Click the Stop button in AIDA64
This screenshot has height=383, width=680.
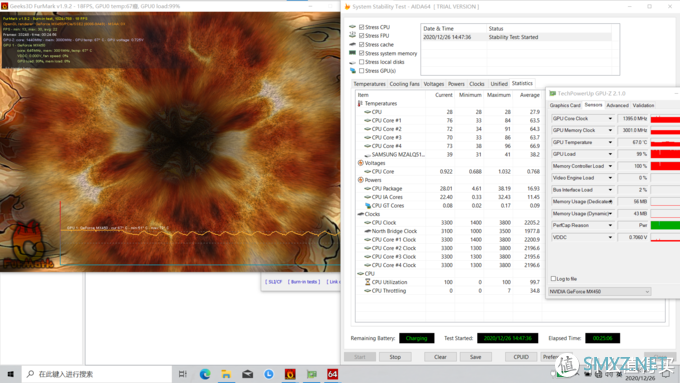coord(395,357)
